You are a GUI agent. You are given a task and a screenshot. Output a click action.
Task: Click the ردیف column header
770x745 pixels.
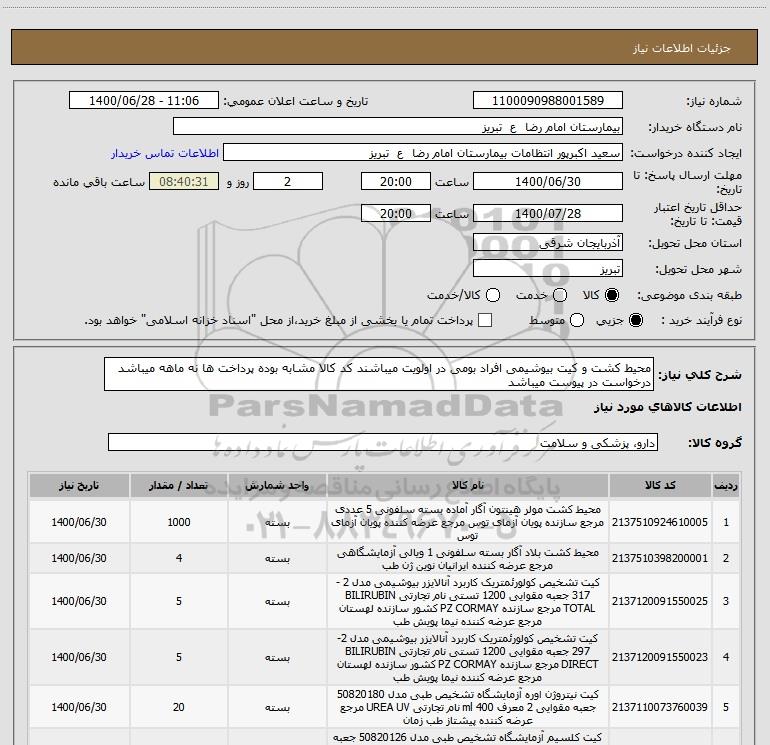[x=726, y=485]
